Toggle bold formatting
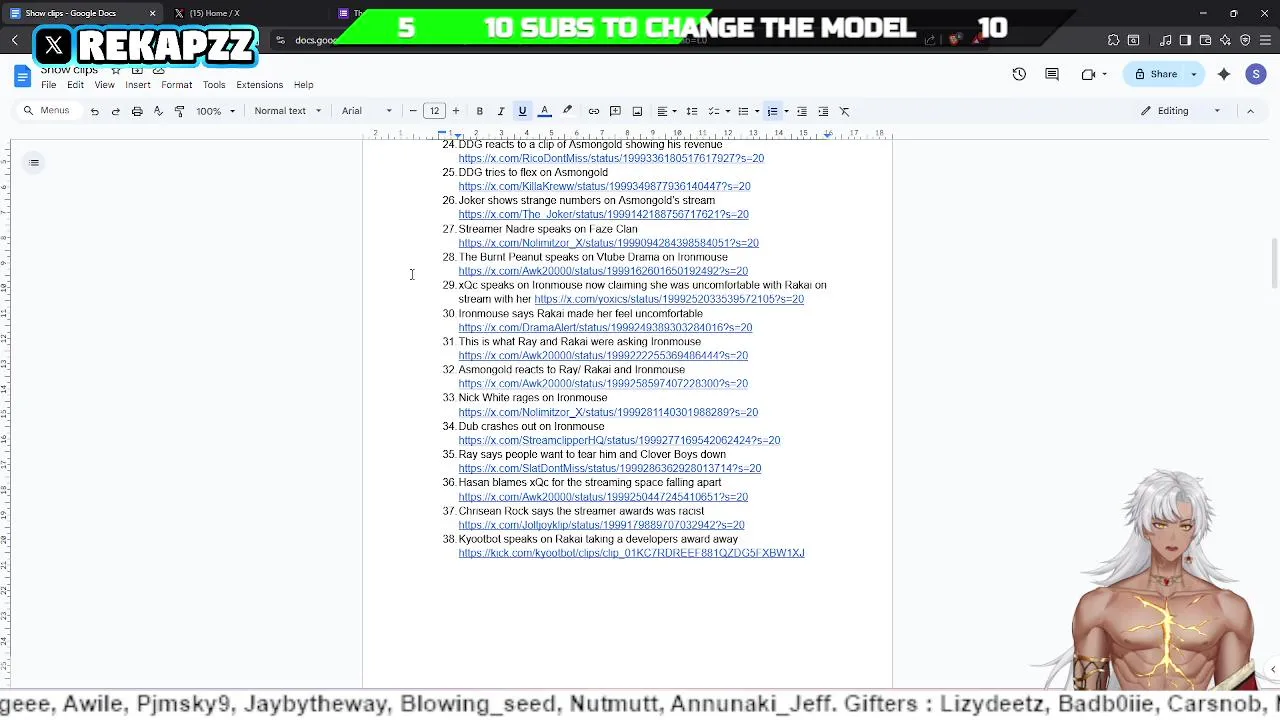 coord(479,111)
